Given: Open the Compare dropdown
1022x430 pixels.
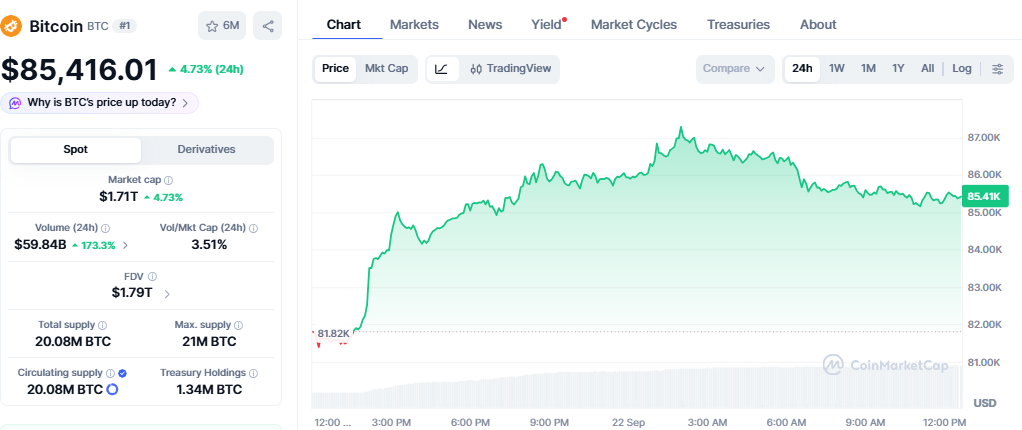Looking at the screenshot, I should (x=735, y=69).
